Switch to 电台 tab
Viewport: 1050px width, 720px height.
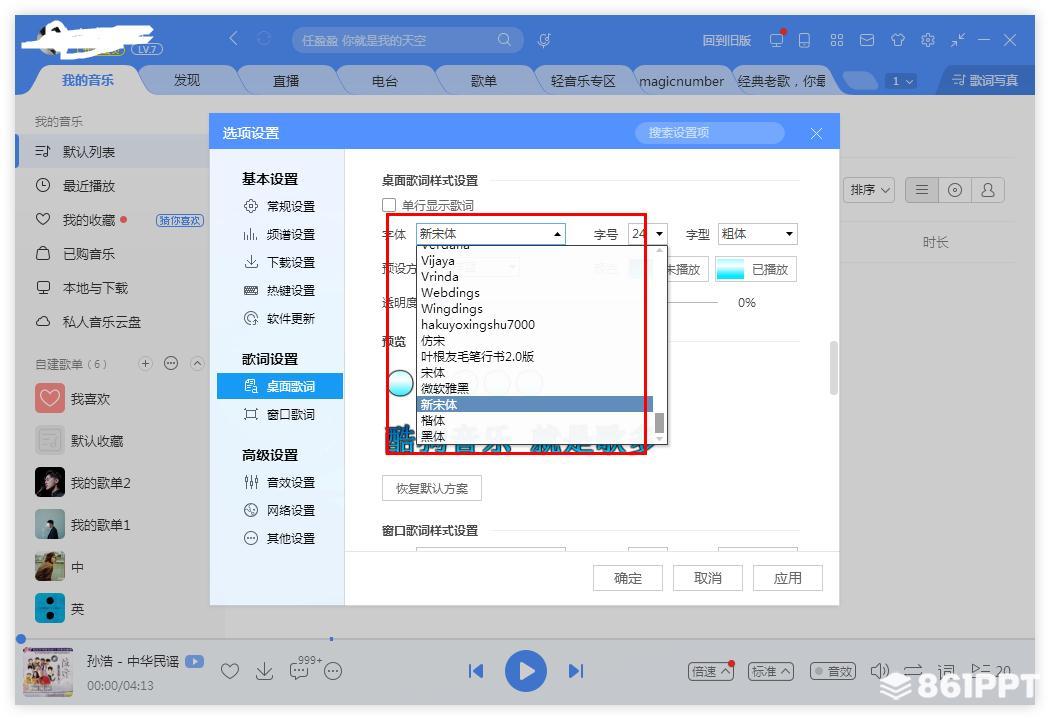pyautogui.click(x=385, y=81)
